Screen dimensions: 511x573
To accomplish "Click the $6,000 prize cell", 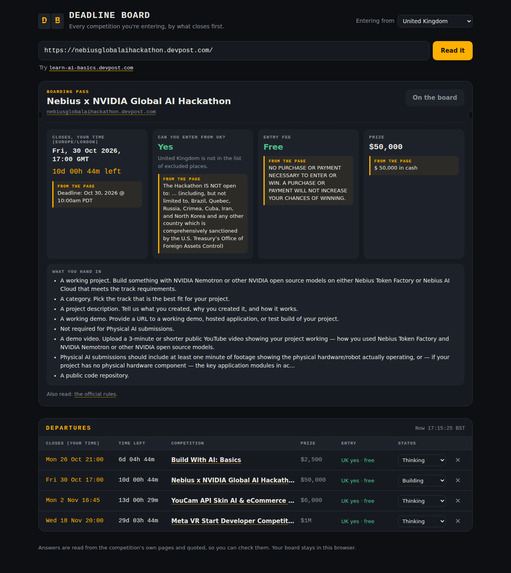I will click(311, 500).
